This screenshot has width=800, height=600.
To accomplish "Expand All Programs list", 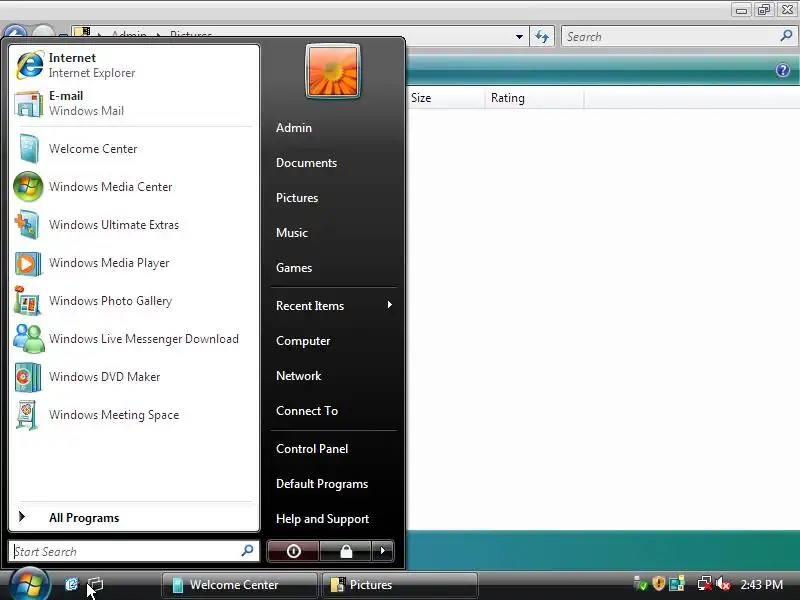I will [135, 517].
